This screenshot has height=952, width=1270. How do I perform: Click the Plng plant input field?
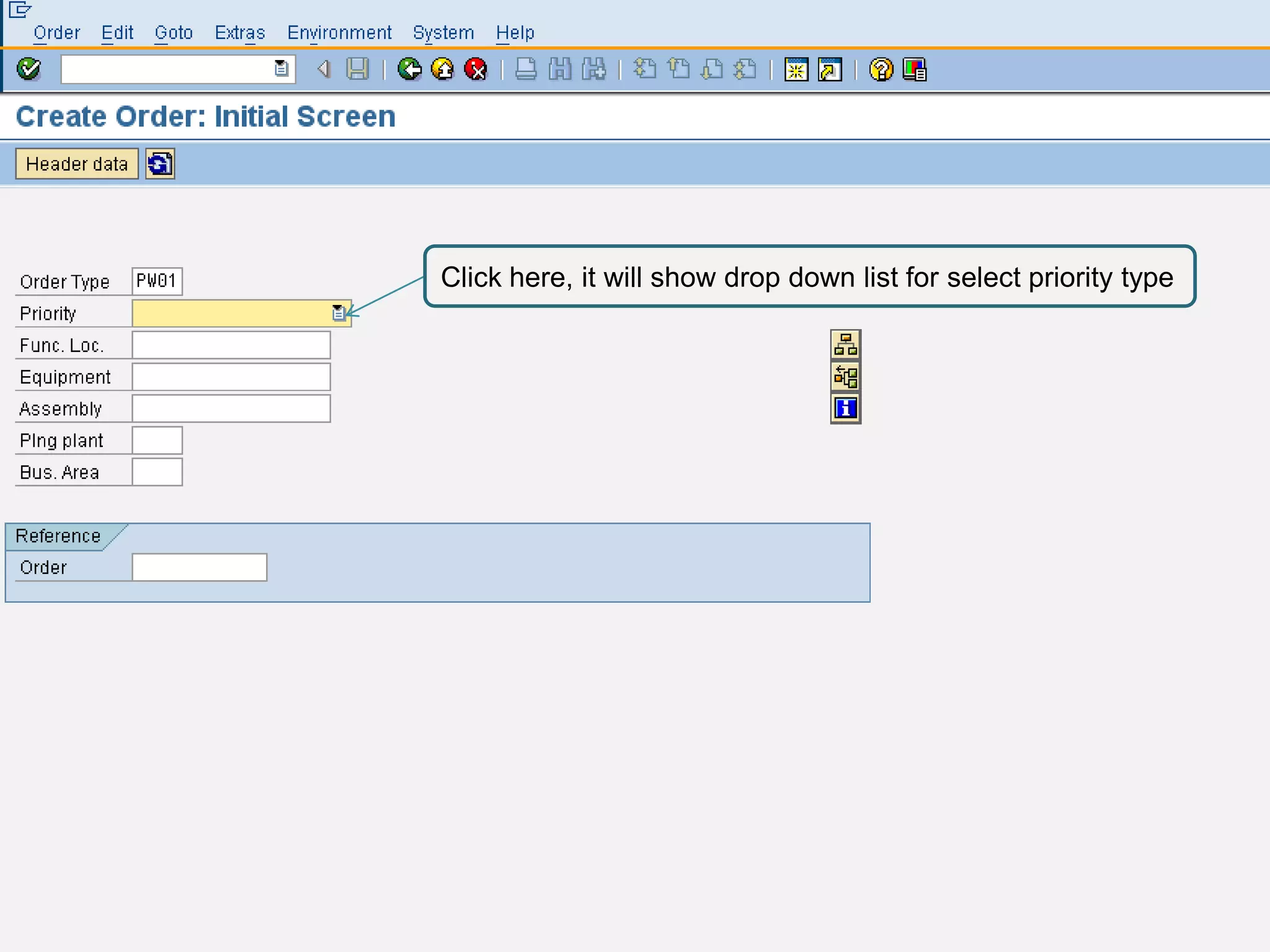(x=157, y=440)
